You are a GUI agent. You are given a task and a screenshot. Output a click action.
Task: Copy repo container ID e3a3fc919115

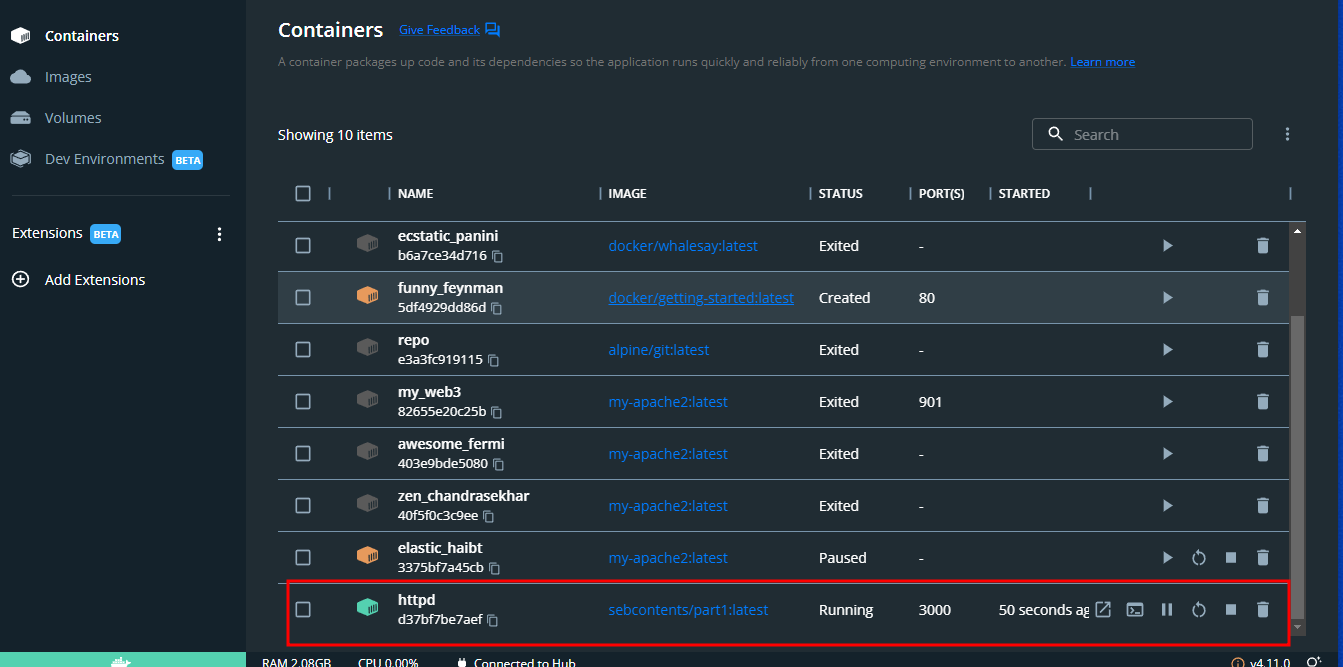(x=493, y=360)
